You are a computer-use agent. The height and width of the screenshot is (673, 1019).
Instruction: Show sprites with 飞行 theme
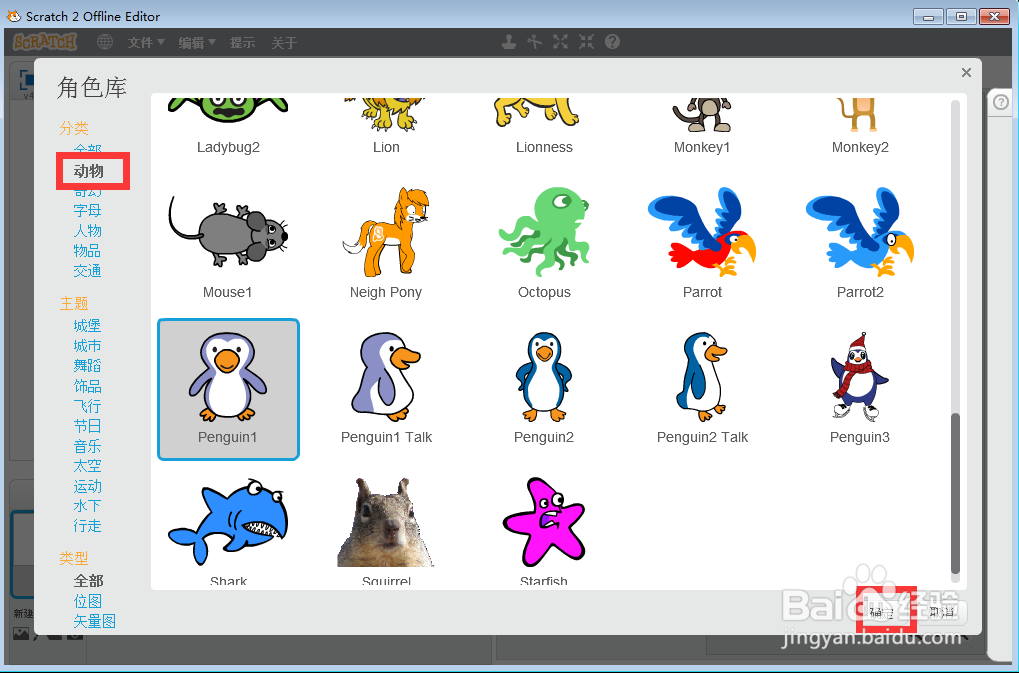[87, 406]
